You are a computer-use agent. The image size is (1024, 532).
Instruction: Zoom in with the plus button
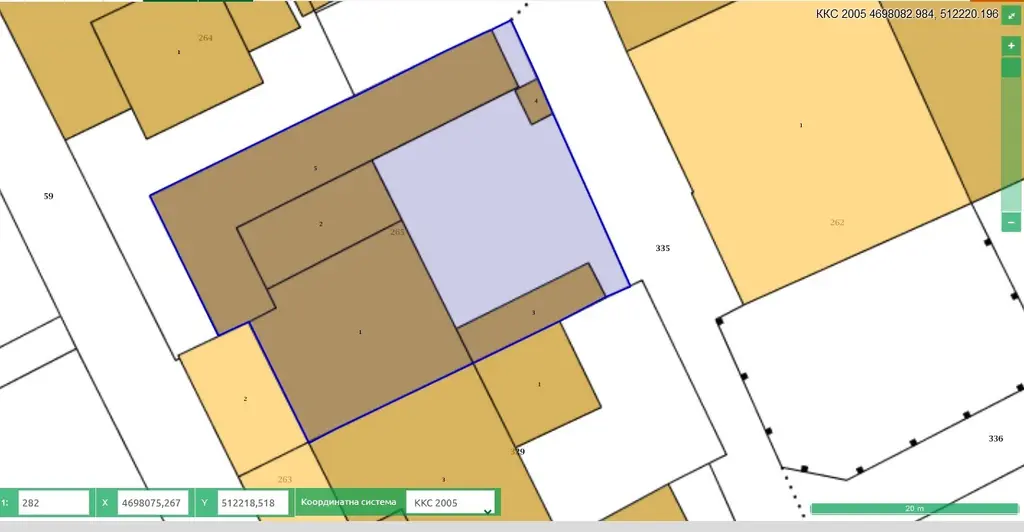pyautogui.click(x=1011, y=46)
